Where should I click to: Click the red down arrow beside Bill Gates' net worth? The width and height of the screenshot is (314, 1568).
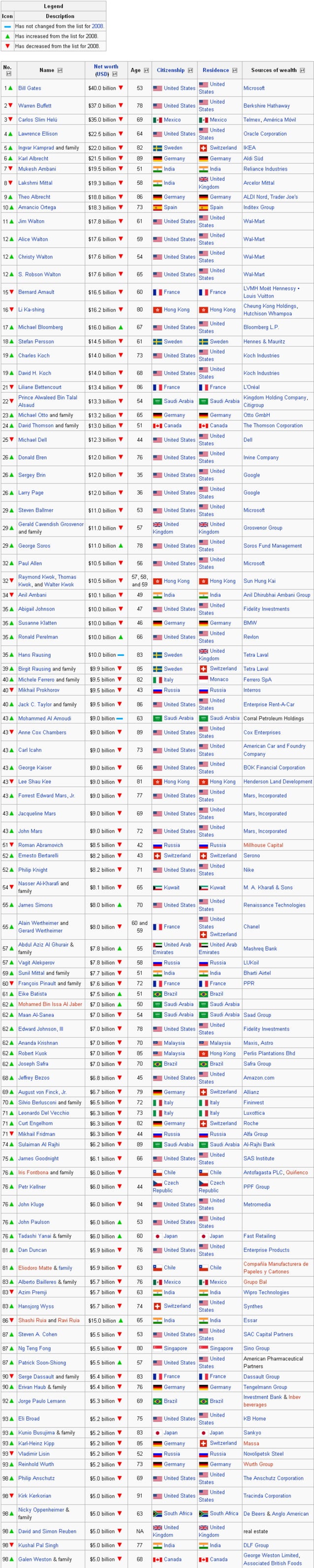click(121, 88)
